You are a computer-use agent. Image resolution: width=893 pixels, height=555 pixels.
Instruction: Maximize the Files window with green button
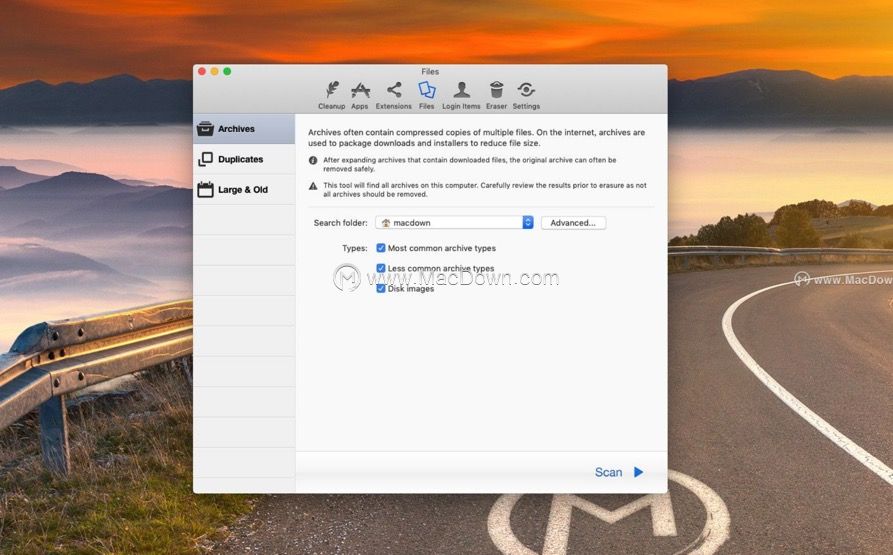(x=227, y=71)
